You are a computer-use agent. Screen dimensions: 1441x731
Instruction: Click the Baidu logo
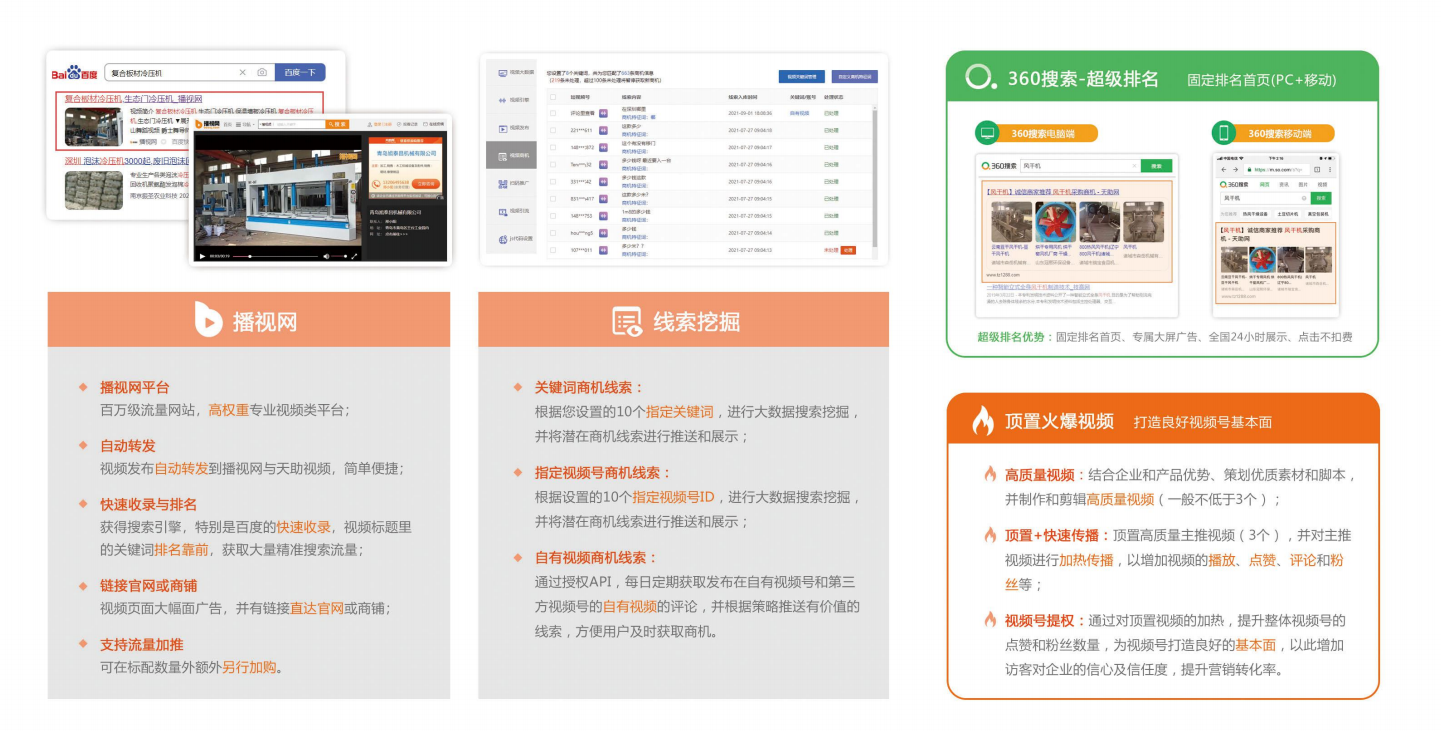pos(74,73)
